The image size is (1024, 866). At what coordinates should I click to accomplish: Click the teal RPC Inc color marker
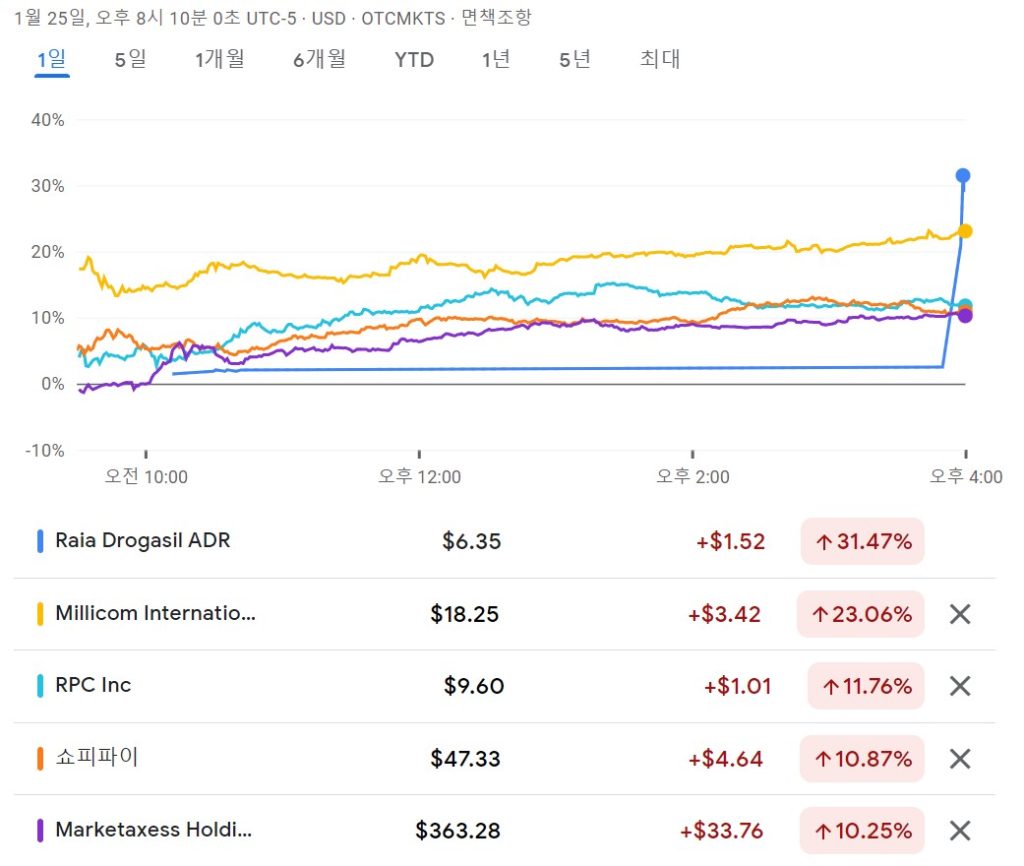tap(40, 686)
